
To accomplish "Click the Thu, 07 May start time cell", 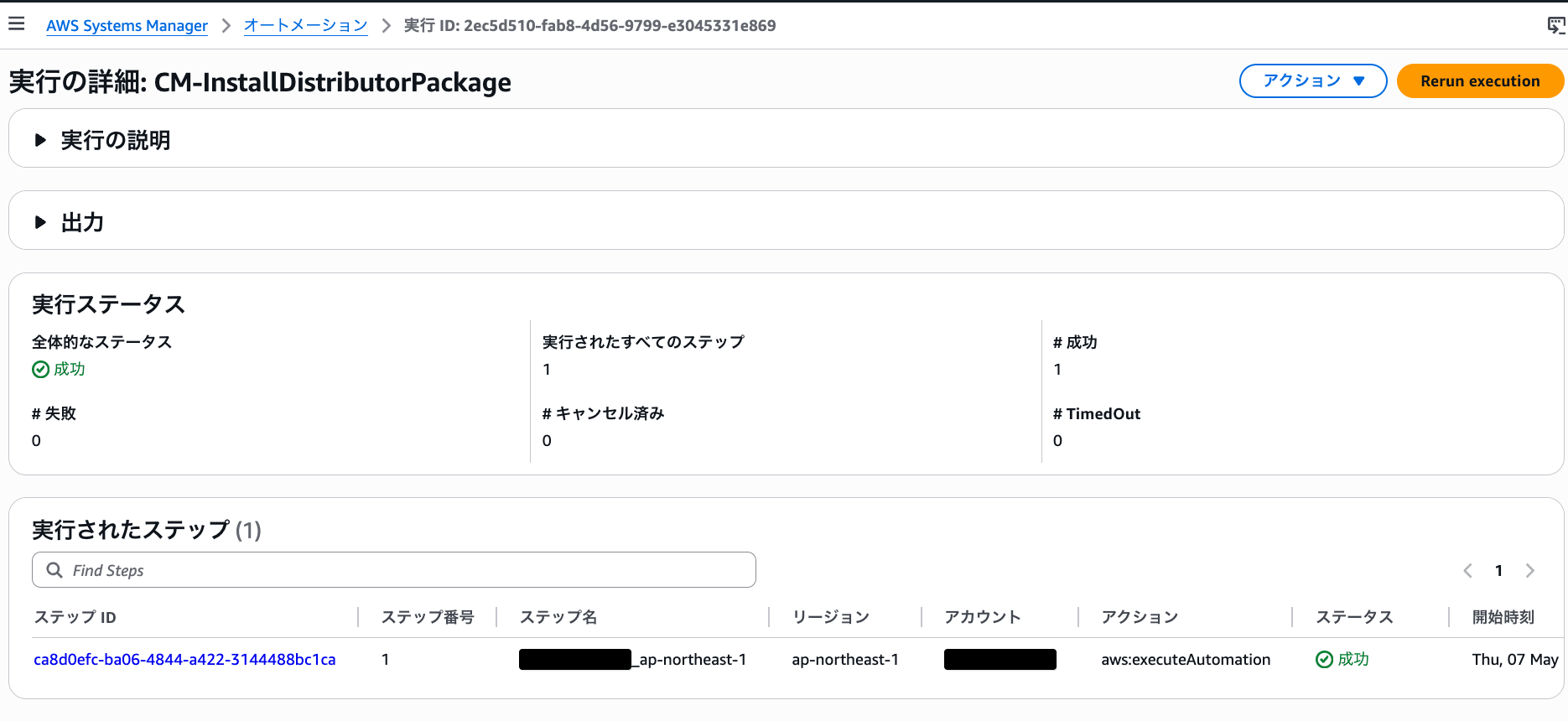I will pyautogui.click(x=1515, y=660).
